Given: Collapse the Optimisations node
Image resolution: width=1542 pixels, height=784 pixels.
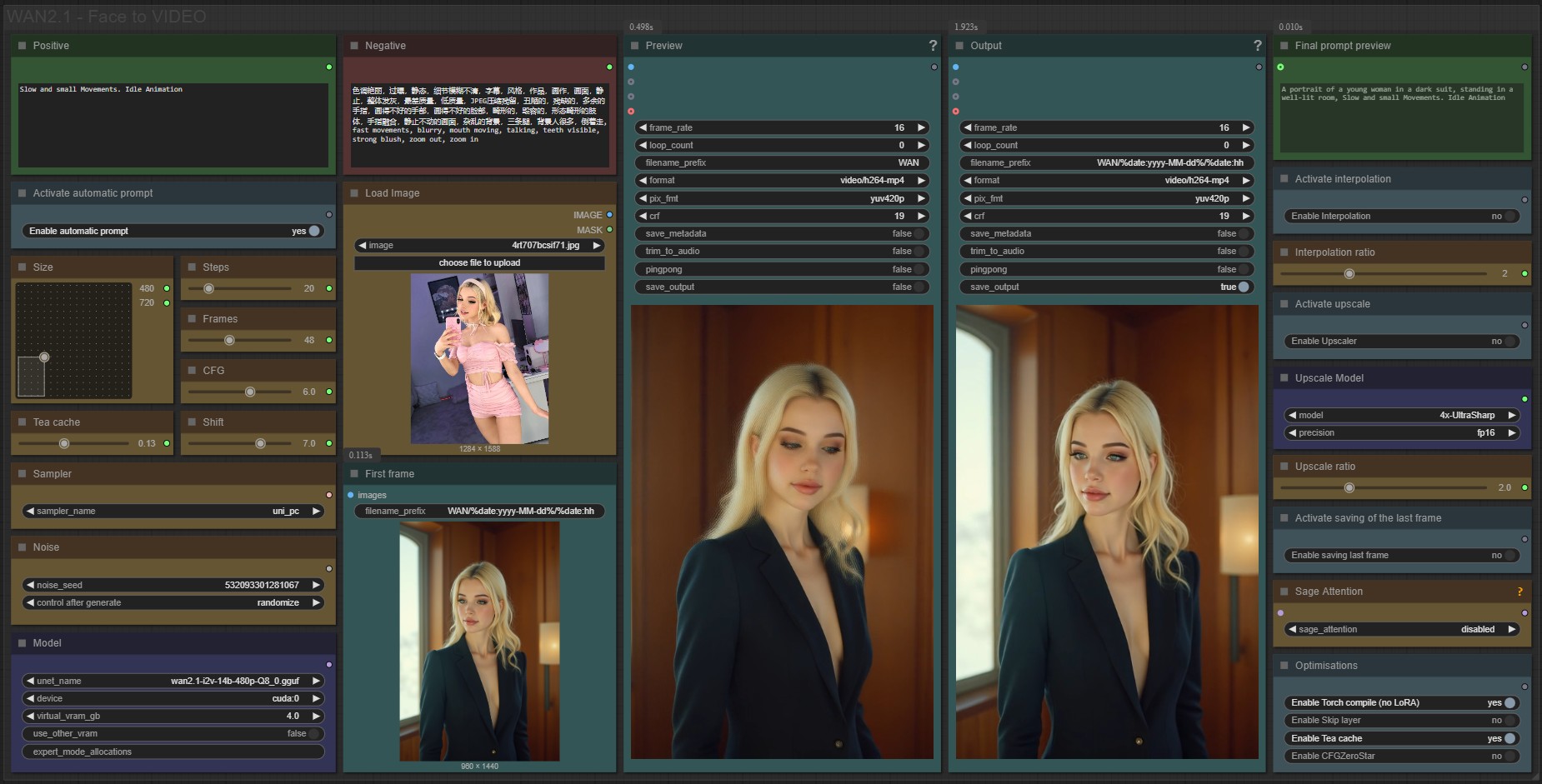Looking at the screenshot, I should 1284,666.
